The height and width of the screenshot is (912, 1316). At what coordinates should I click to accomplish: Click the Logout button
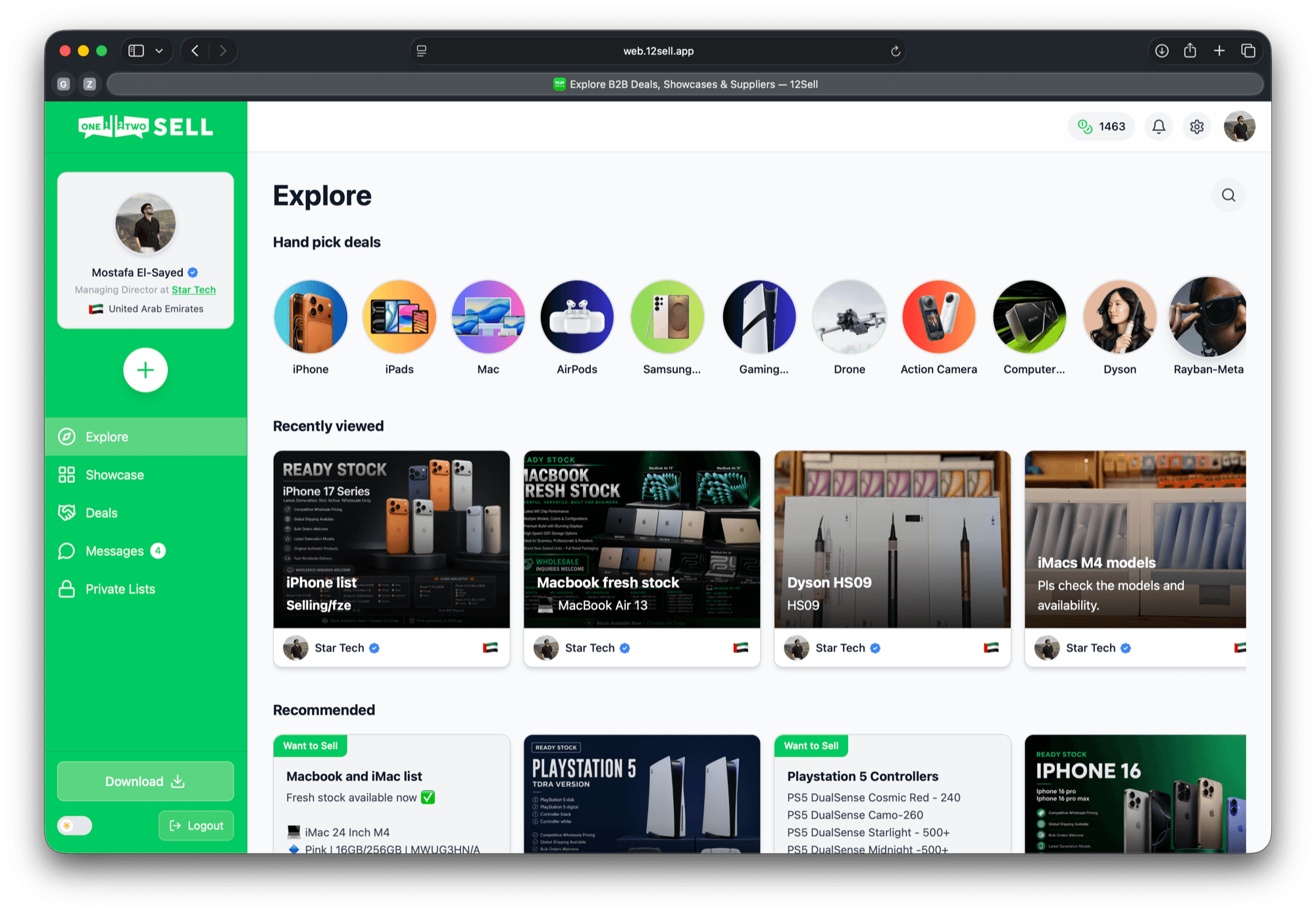196,826
